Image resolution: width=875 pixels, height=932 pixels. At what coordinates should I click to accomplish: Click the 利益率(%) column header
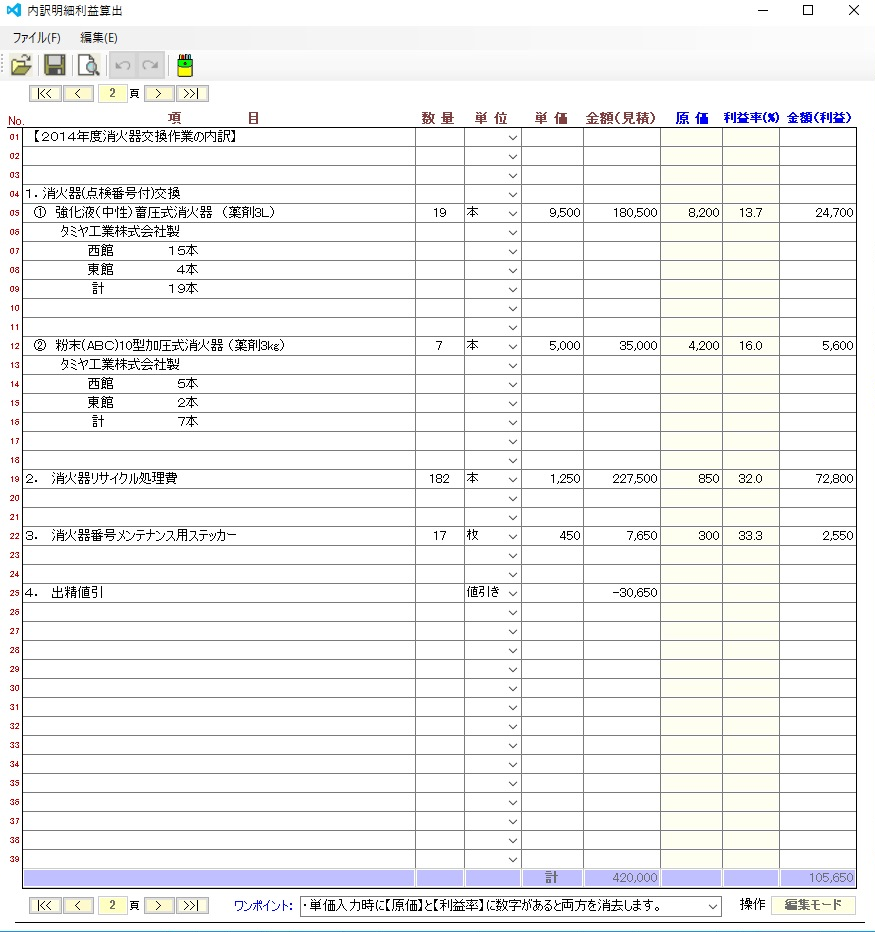coord(751,118)
